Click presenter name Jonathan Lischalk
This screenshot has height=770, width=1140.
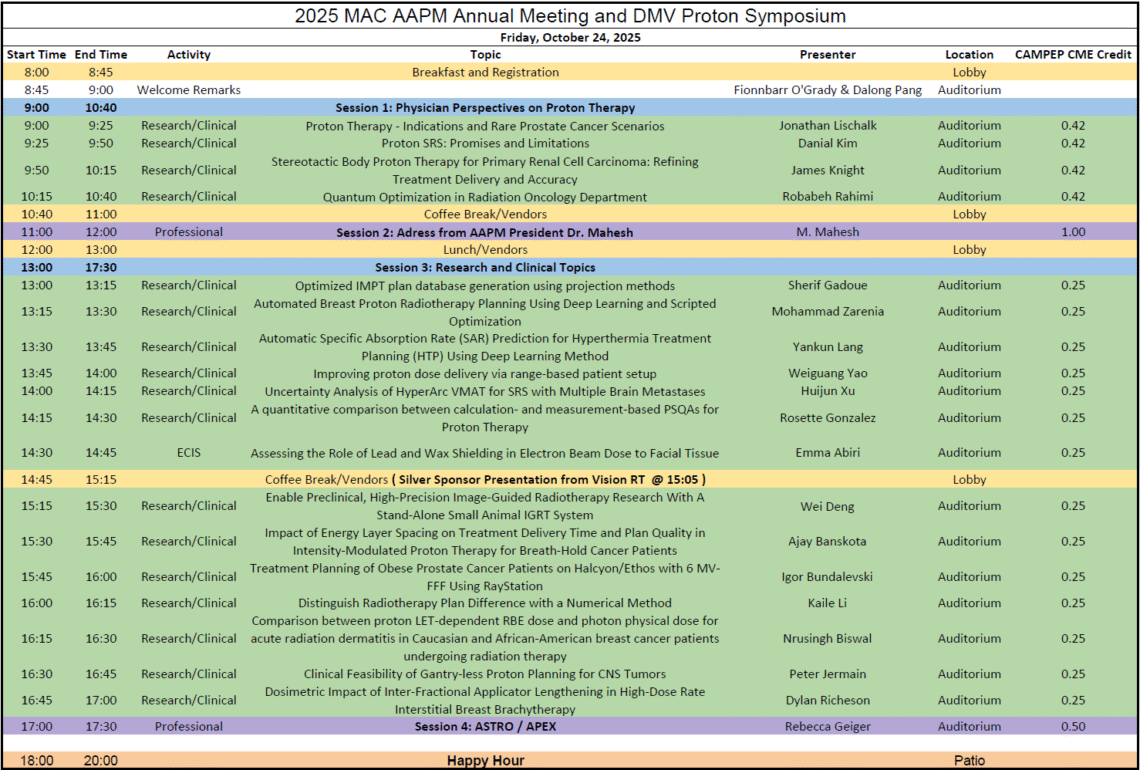[827, 125]
